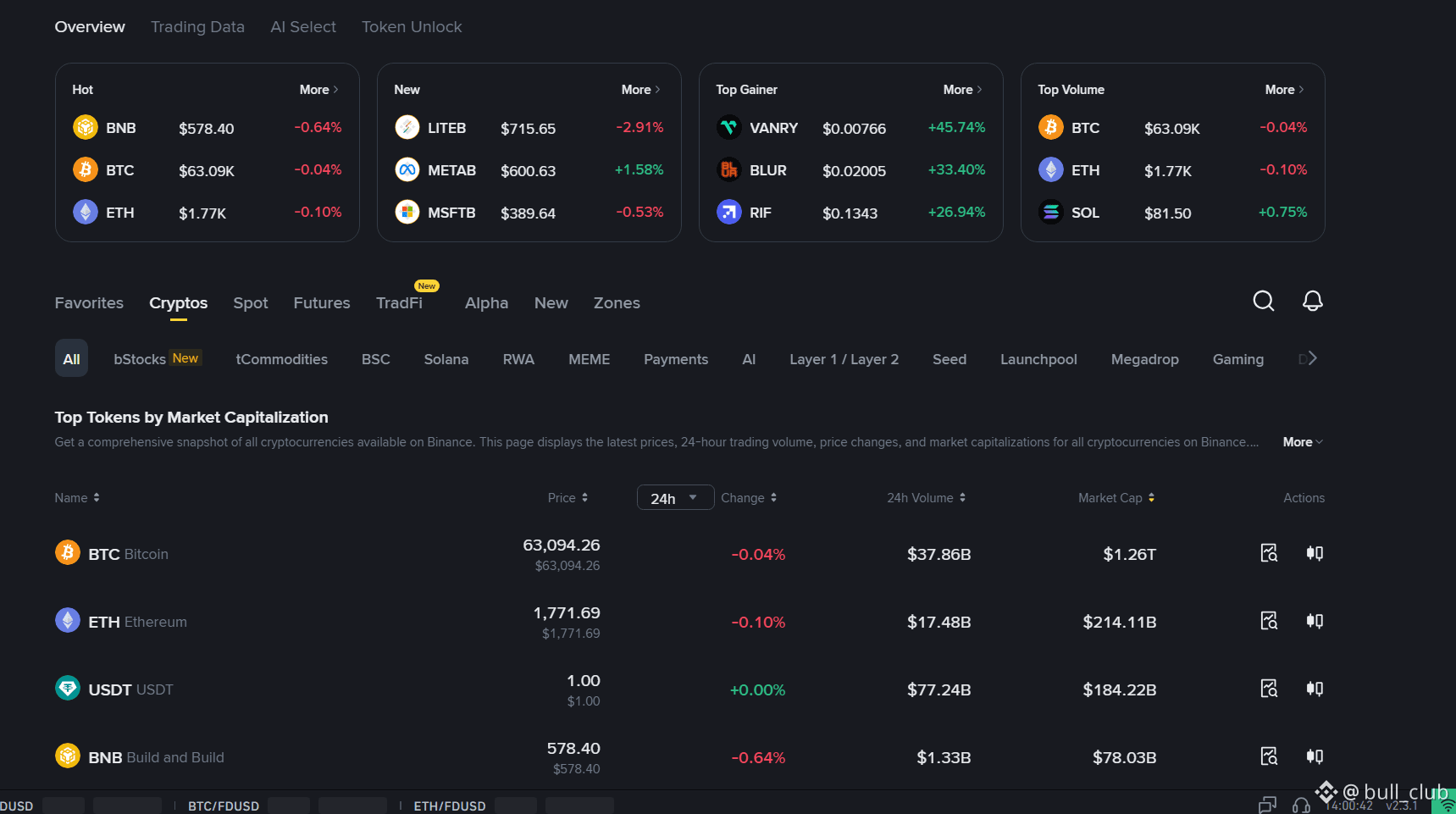Sort table by Market Cap column

pyautogui.click(x=1116, y=498)
